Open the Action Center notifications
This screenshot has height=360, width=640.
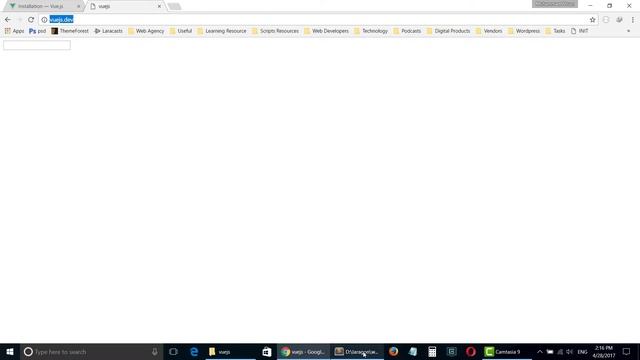point(627,351)
